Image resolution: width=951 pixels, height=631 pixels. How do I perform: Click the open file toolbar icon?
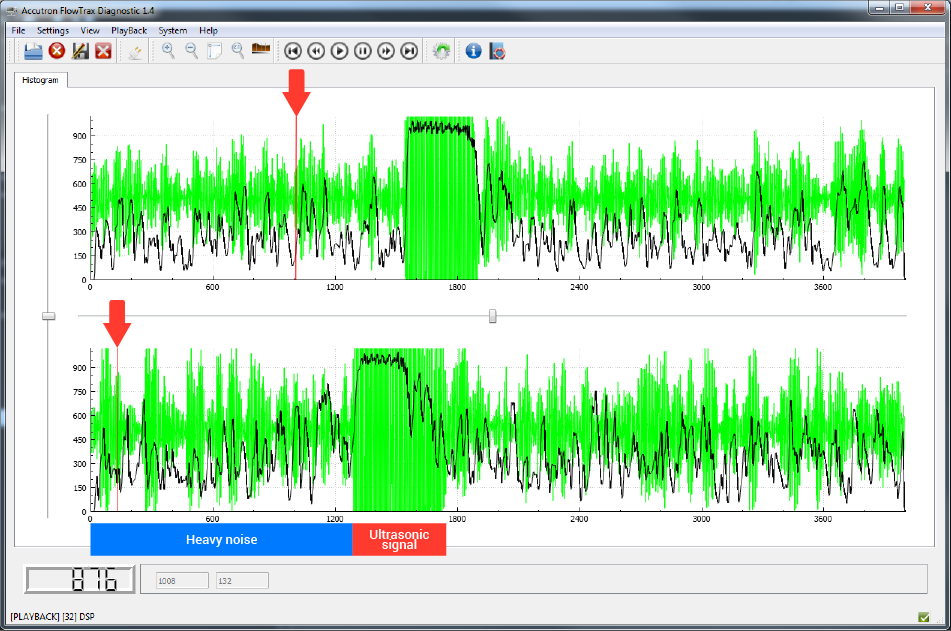pos(33,50)
